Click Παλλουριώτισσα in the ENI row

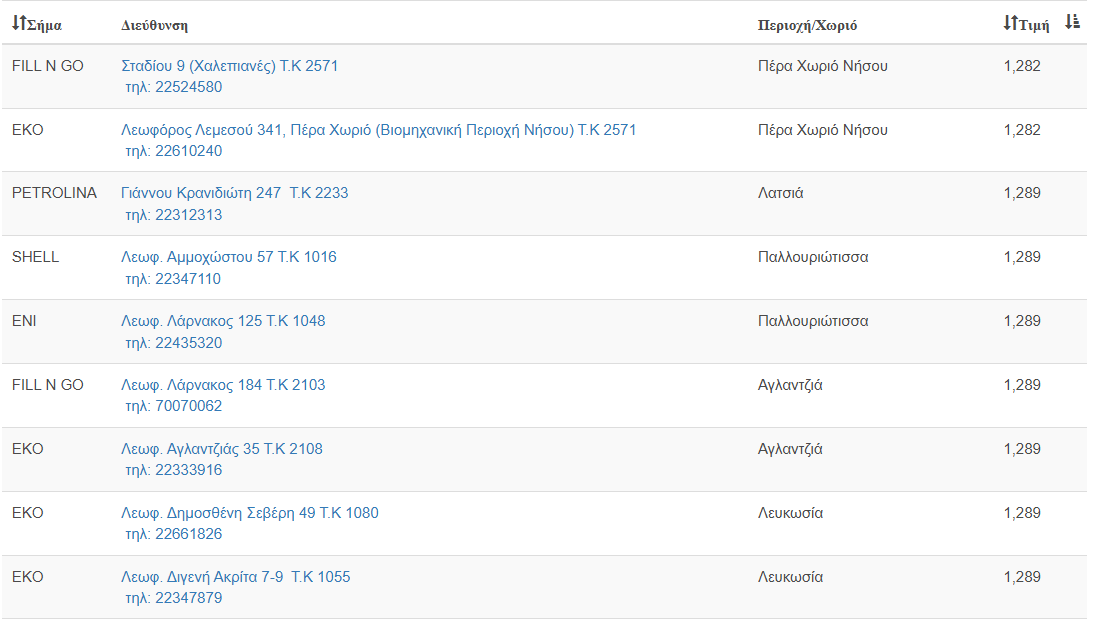click(813, 321)
